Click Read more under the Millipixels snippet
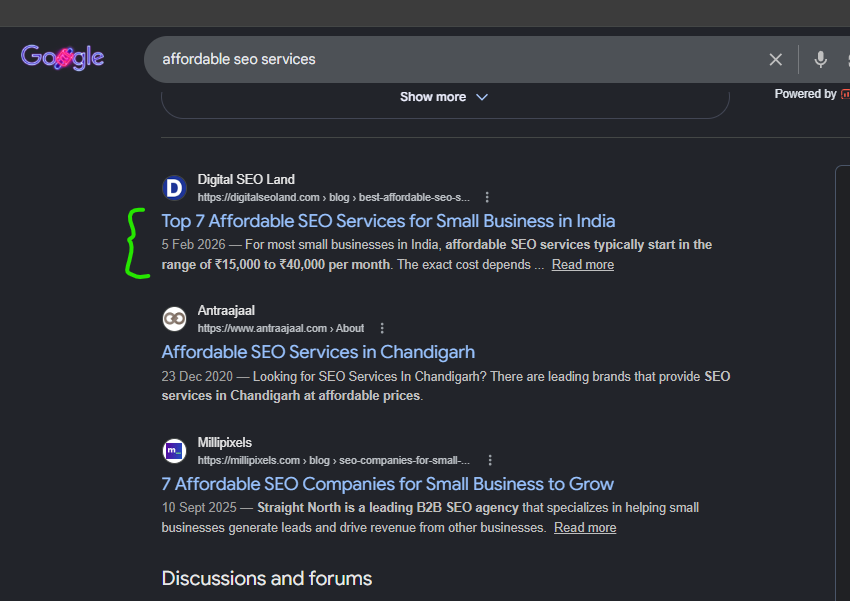This screenshot has height=601, width=850. (x=585, y=527)
